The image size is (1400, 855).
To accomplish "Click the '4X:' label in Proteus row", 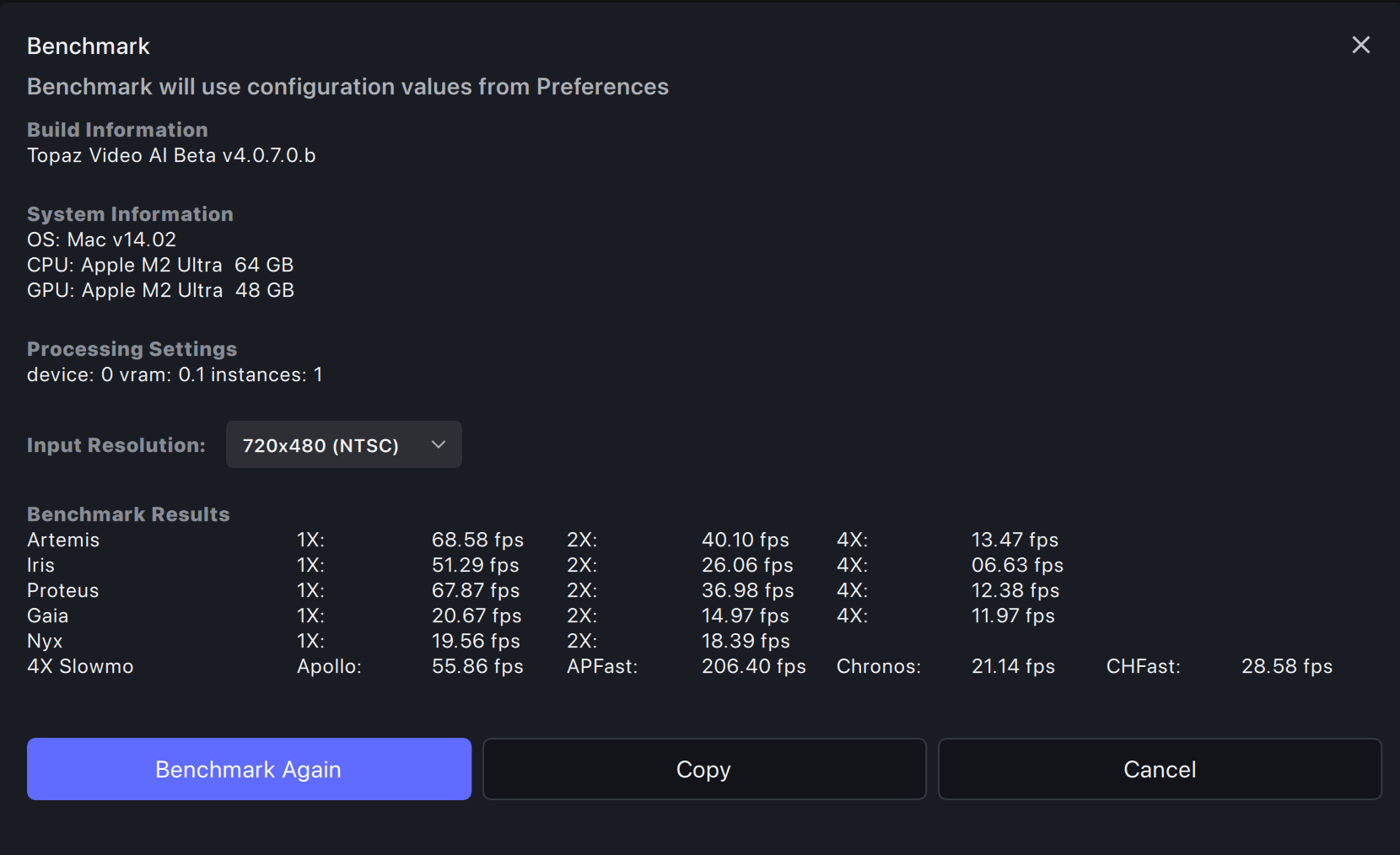I will coord(852,590).
